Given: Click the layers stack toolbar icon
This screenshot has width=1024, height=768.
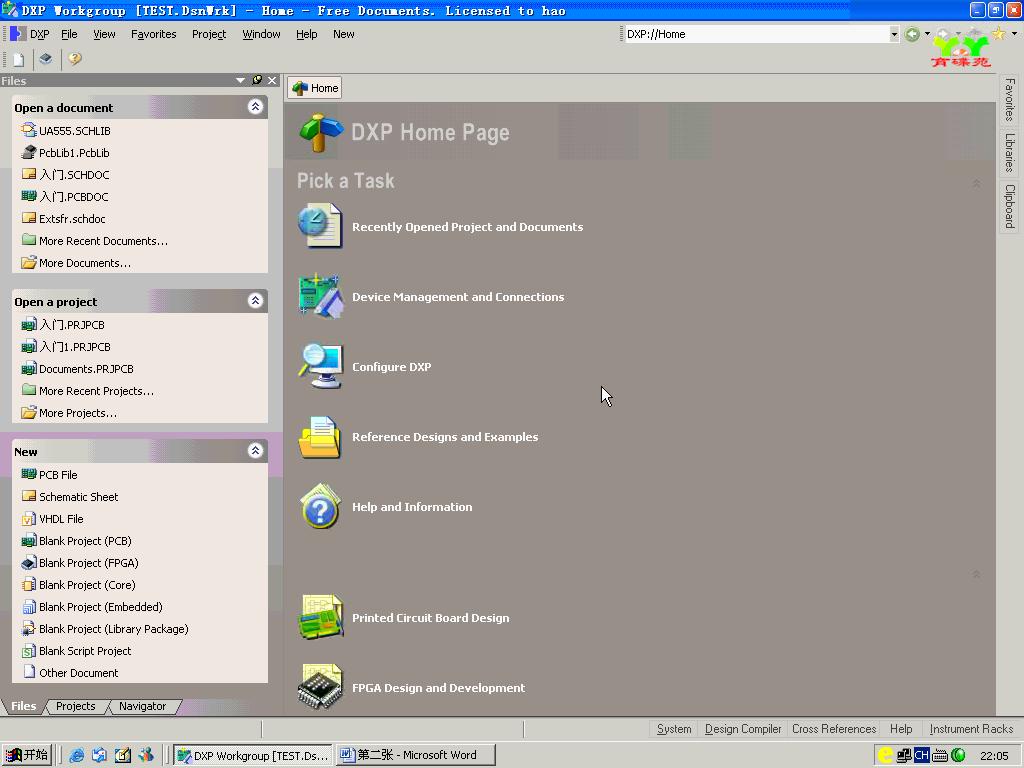Looking at the screenshot, I should pos(46,59).
